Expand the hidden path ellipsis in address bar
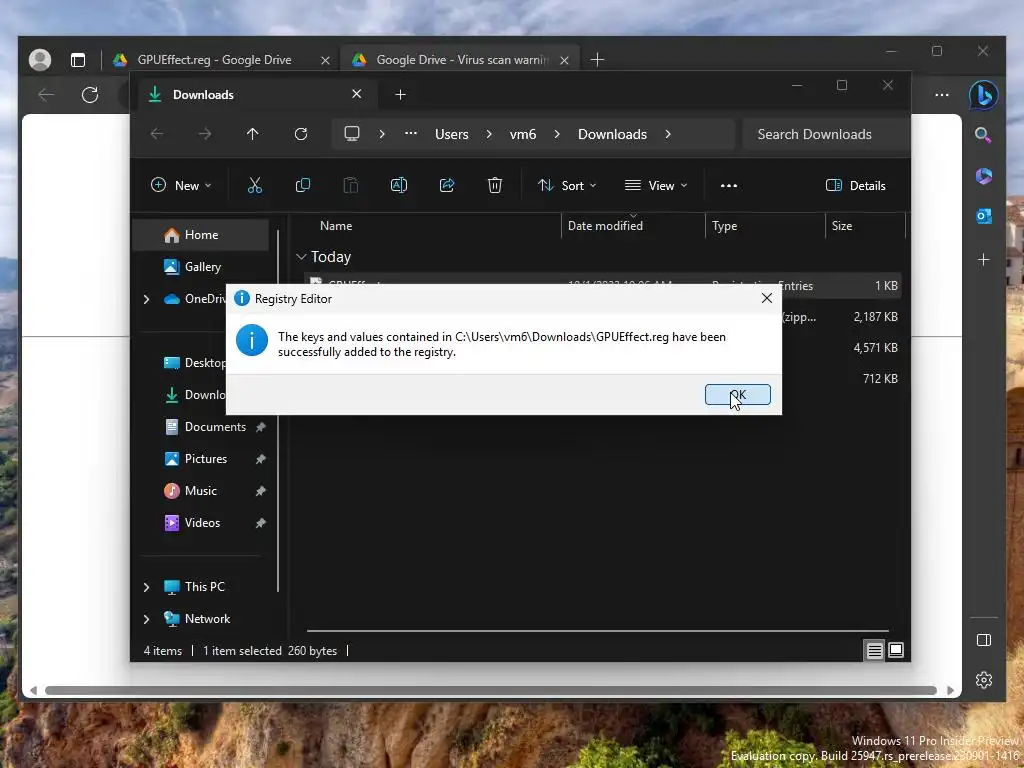This screenshot has height=768, width=1024. (x=411, y=133)
